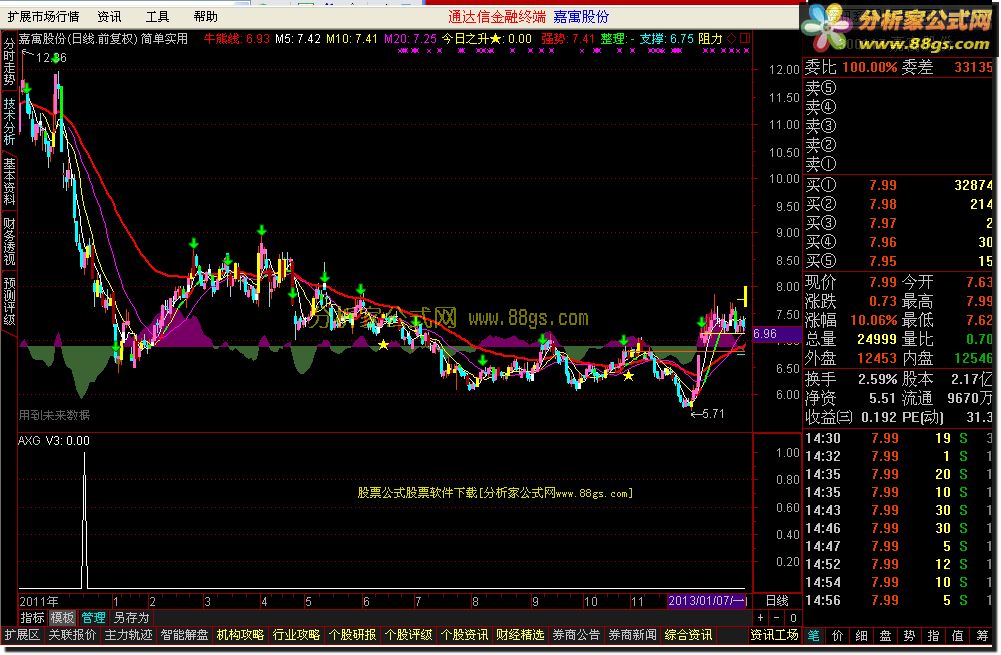Click the 买① price 7.99 row
Screen dimensions: 1001x655
click(x=899, y=185)
